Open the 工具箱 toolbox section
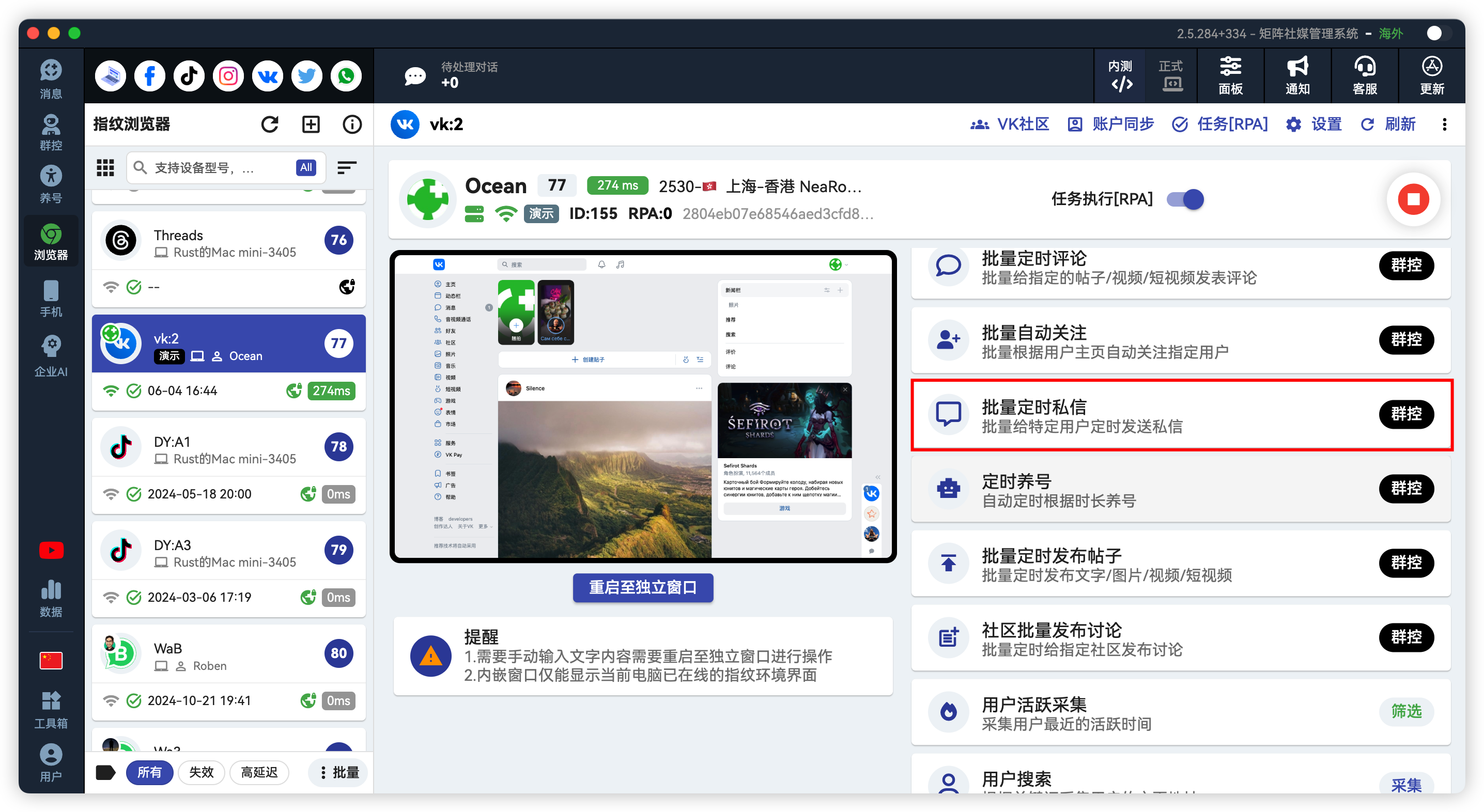1484x812 pixels. (x=51, y=710)
